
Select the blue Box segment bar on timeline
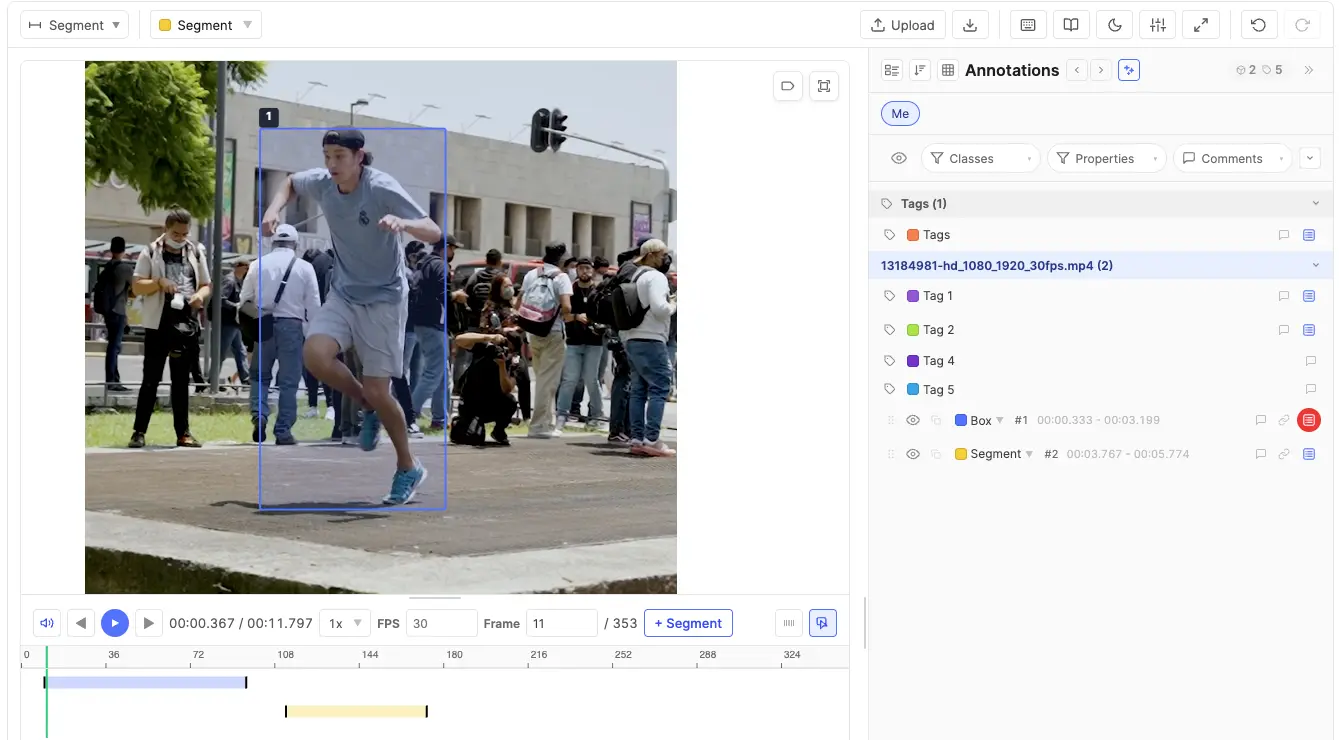146,682
